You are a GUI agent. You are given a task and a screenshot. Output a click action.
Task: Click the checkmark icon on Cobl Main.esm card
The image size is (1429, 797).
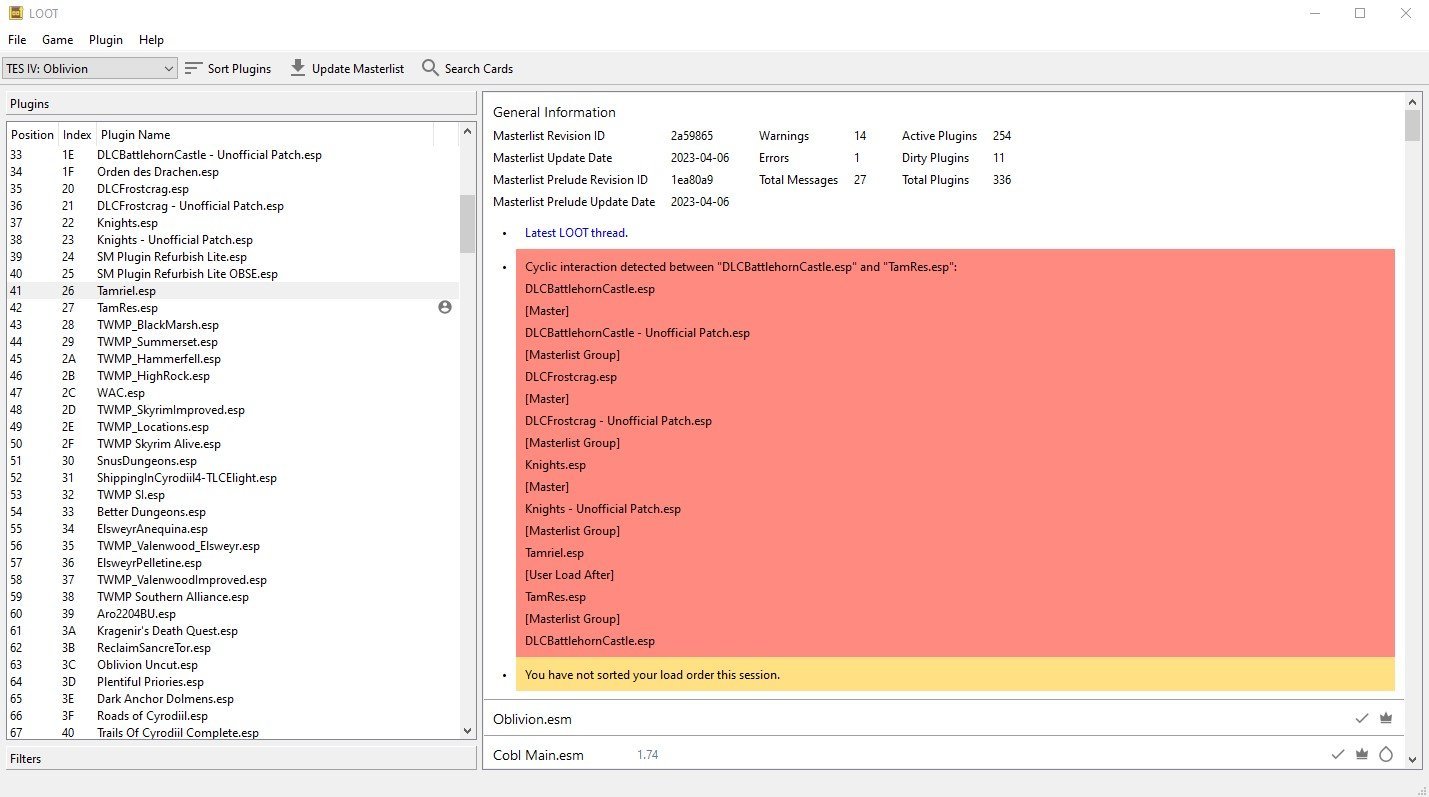pos(1338,754)
